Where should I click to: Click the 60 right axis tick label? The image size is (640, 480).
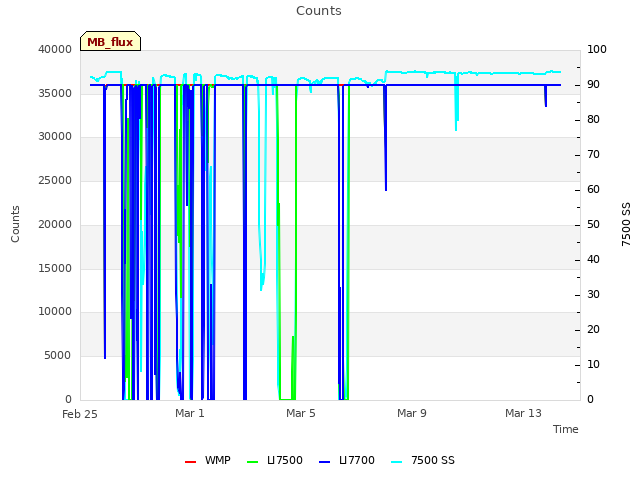(593, 190)
